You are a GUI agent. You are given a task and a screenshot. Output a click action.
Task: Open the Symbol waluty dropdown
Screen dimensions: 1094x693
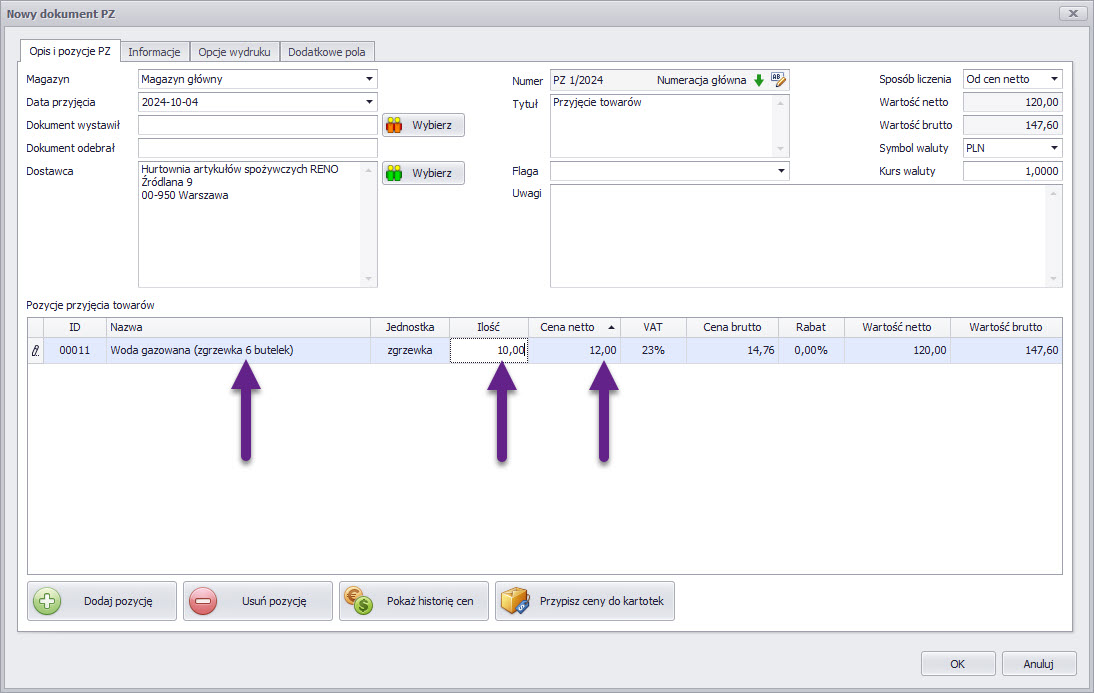[1053, 148]
